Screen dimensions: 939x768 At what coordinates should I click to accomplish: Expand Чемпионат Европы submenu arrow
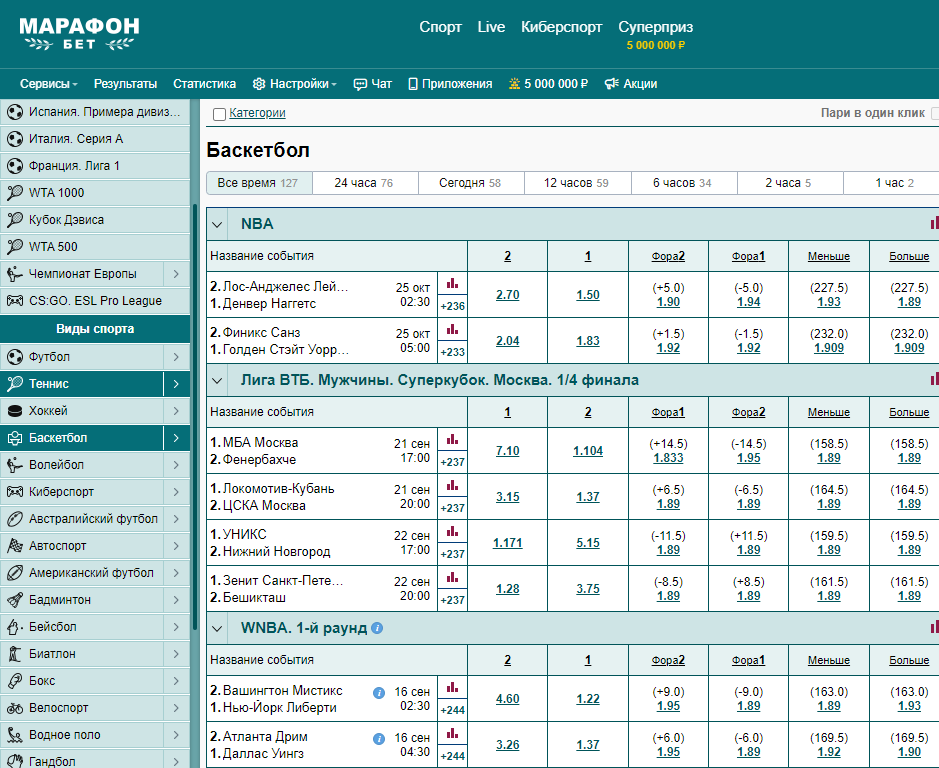coord(177,274)
